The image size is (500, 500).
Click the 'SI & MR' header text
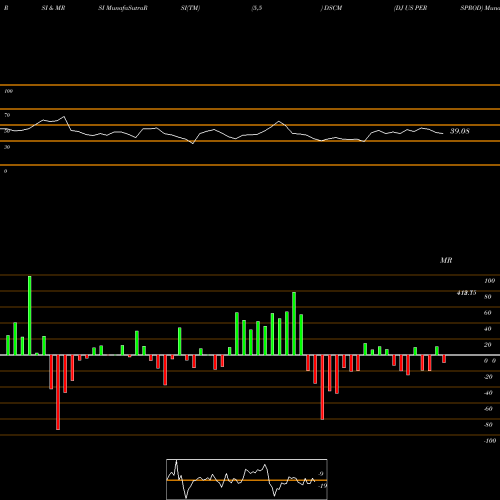(53, 8)
